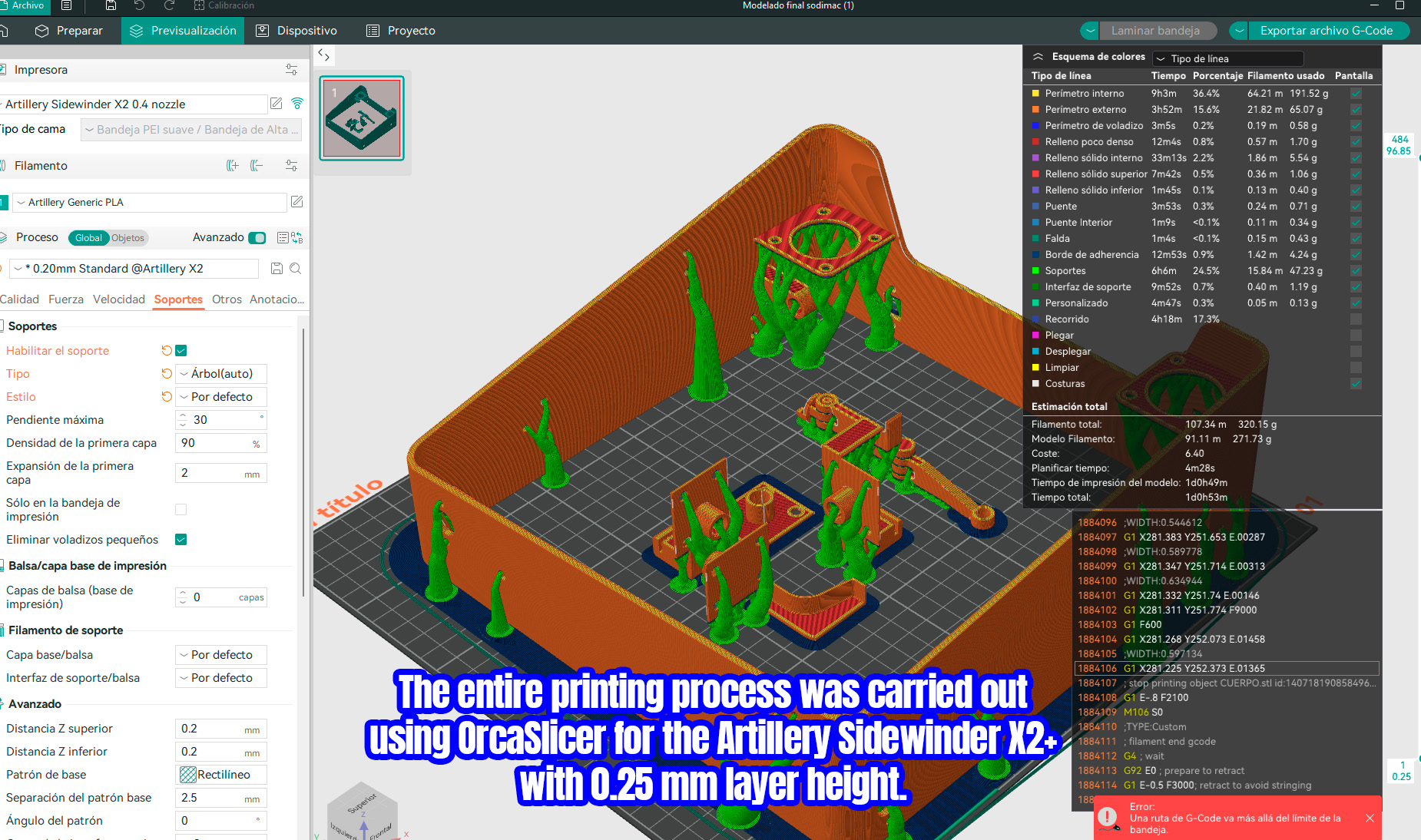Collapse the Esquema de colores legend panel

click(x=1038, y=57)
